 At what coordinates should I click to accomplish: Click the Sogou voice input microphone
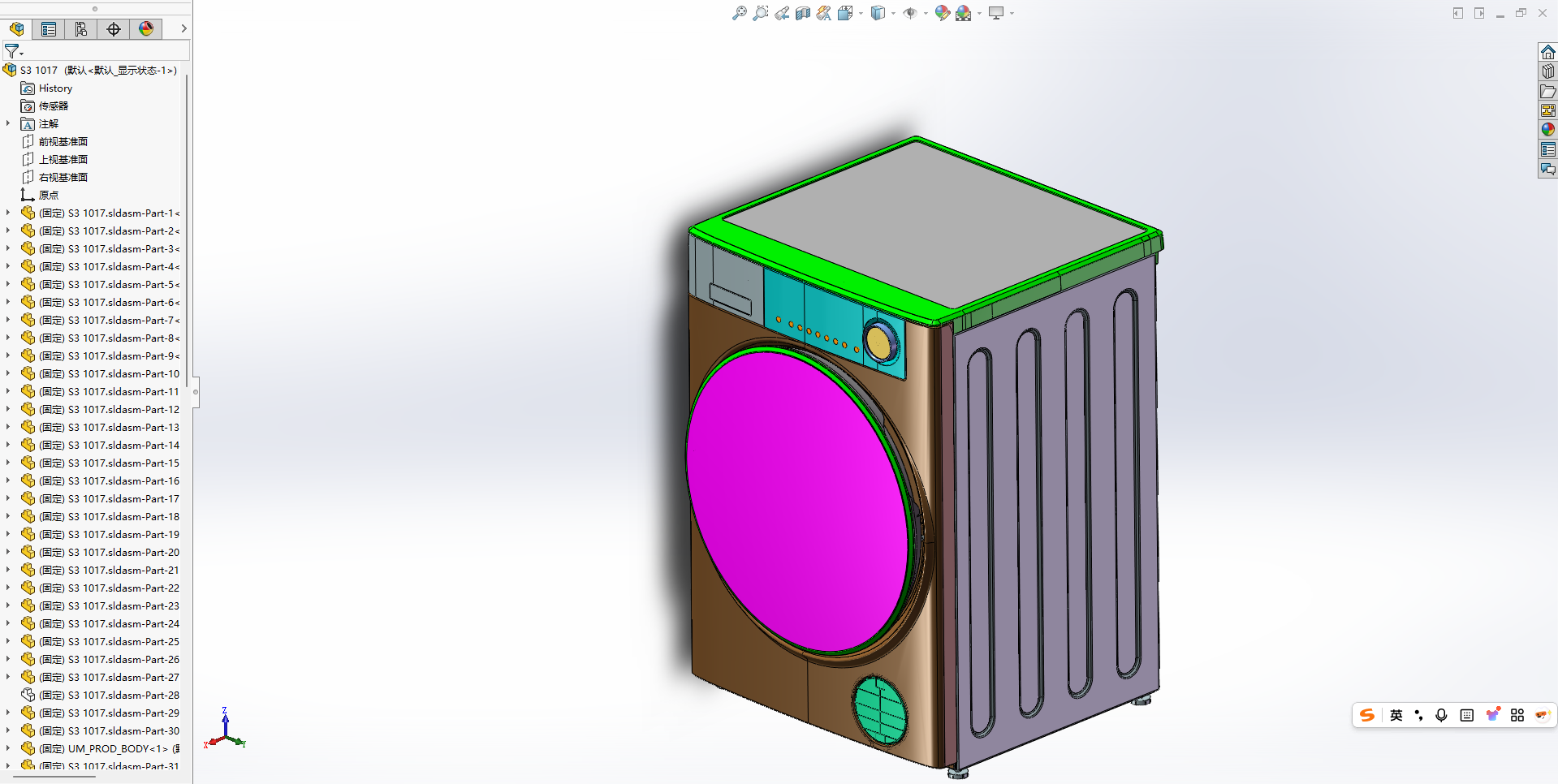click(1441, 715)
